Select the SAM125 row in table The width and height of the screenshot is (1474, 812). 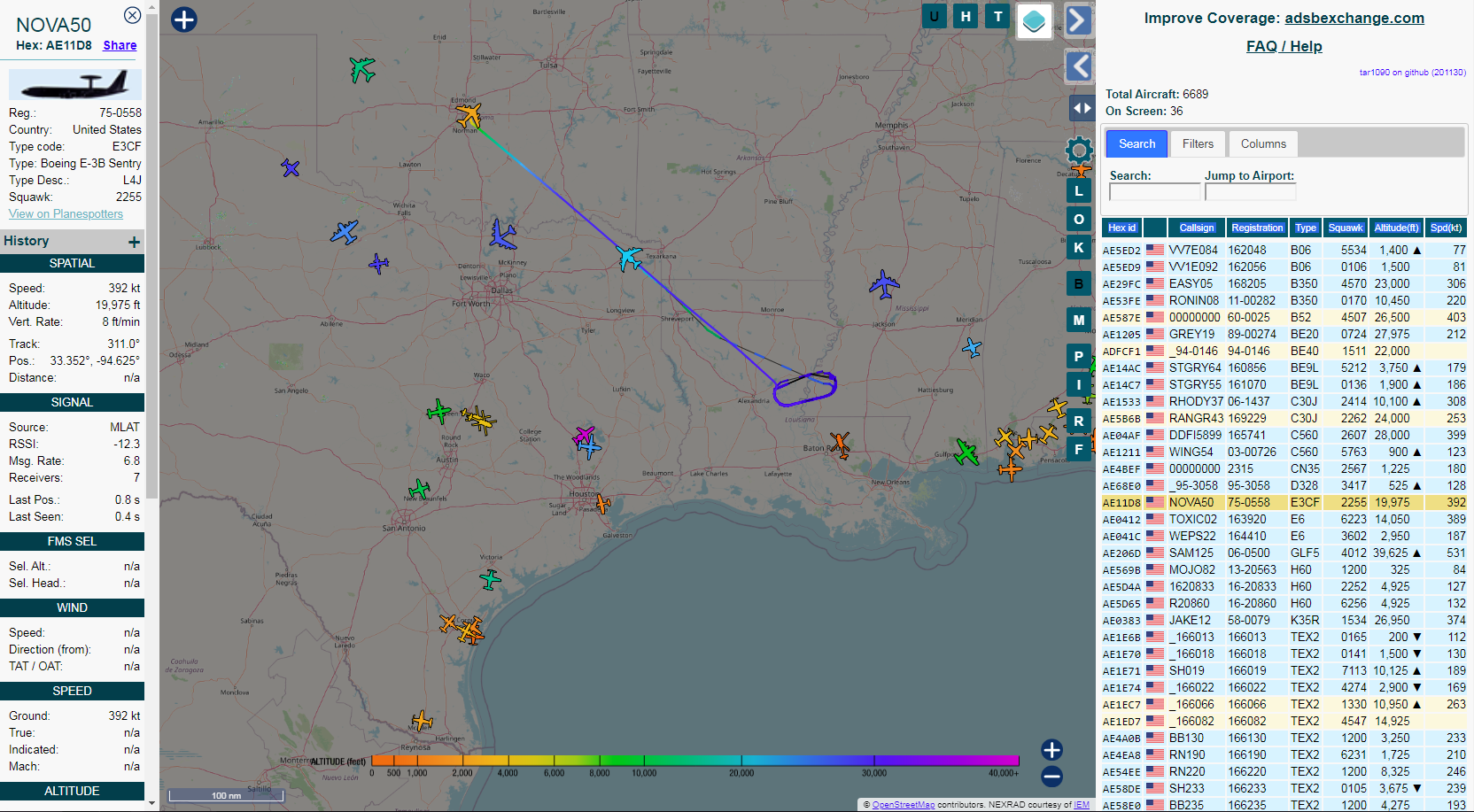1284,553
